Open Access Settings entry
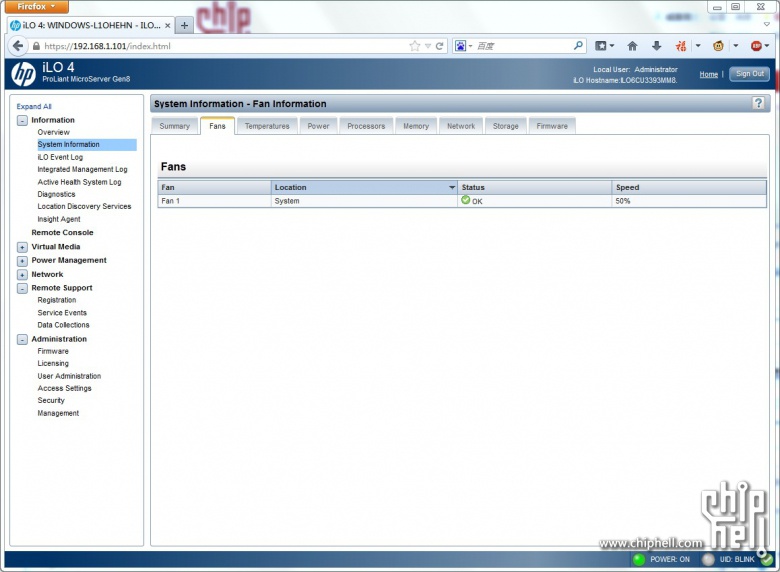 tap(65, 388)
